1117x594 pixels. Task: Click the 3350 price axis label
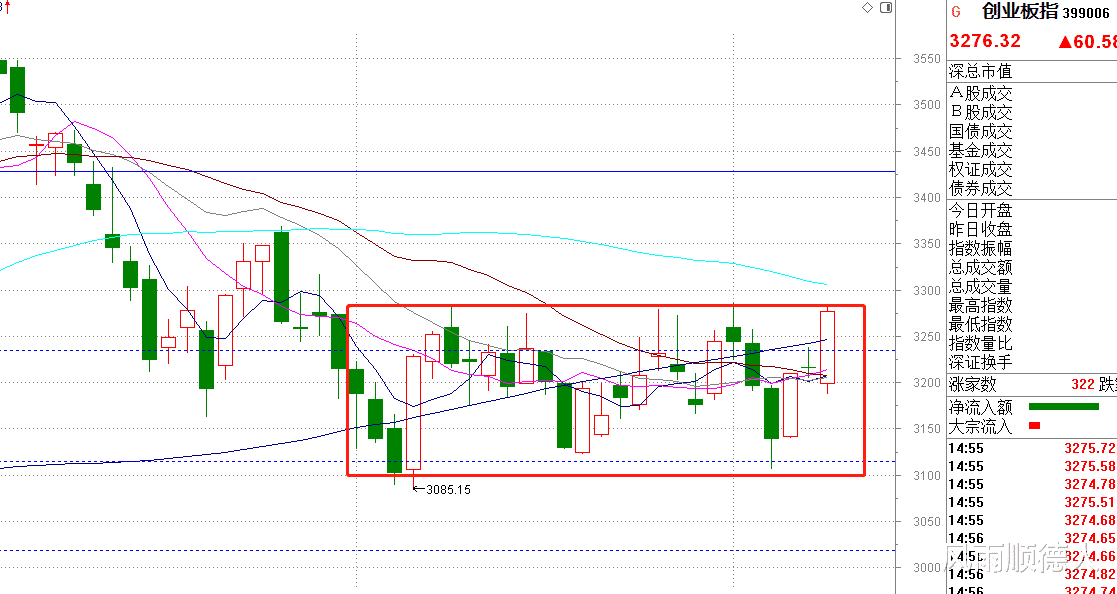[926, 244]
